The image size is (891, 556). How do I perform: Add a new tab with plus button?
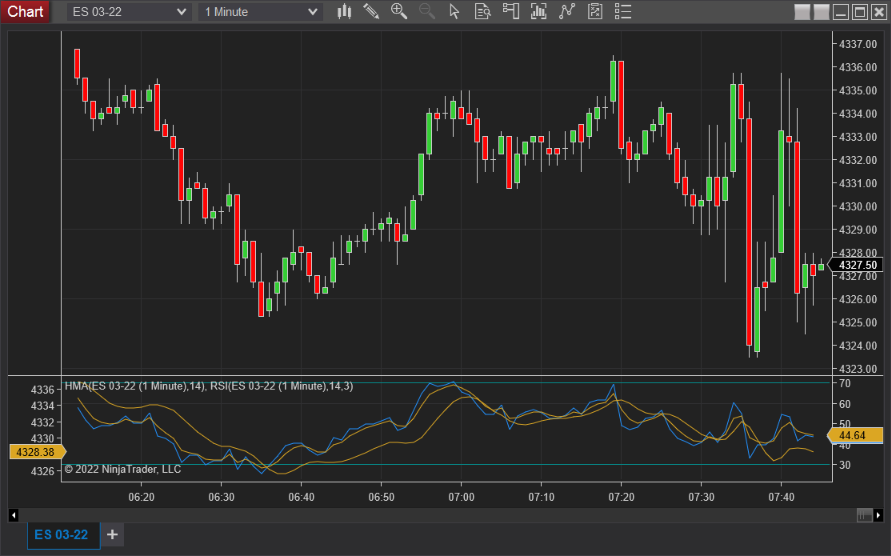(112, 535)
